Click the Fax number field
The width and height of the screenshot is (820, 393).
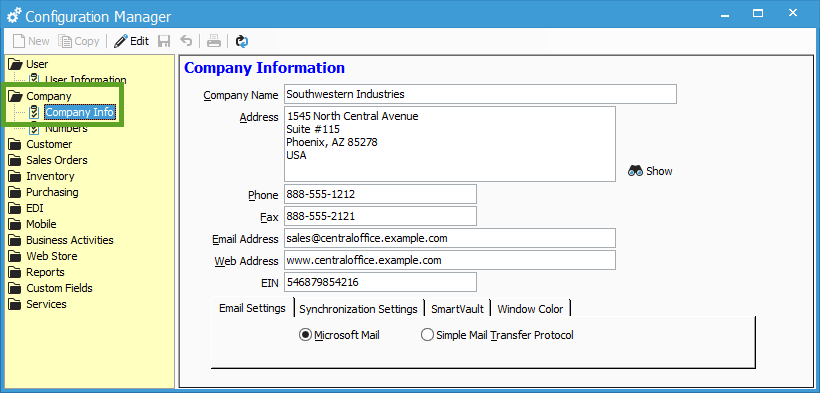tap(380, 216)
